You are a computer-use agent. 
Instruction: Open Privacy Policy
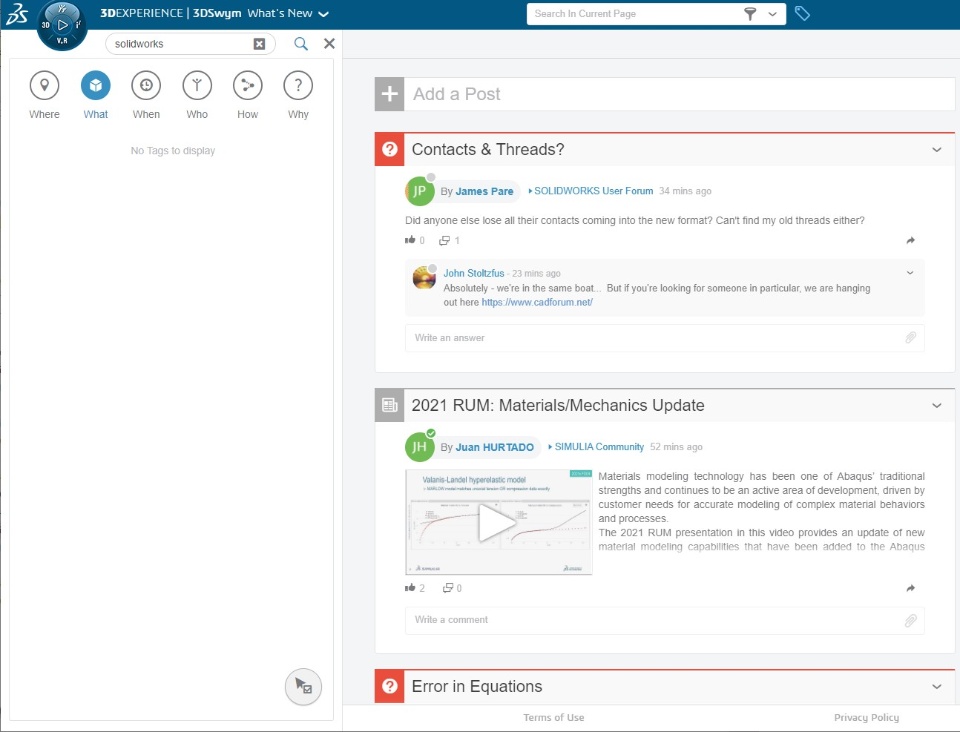pyautogui.click(x=866, y=717)
